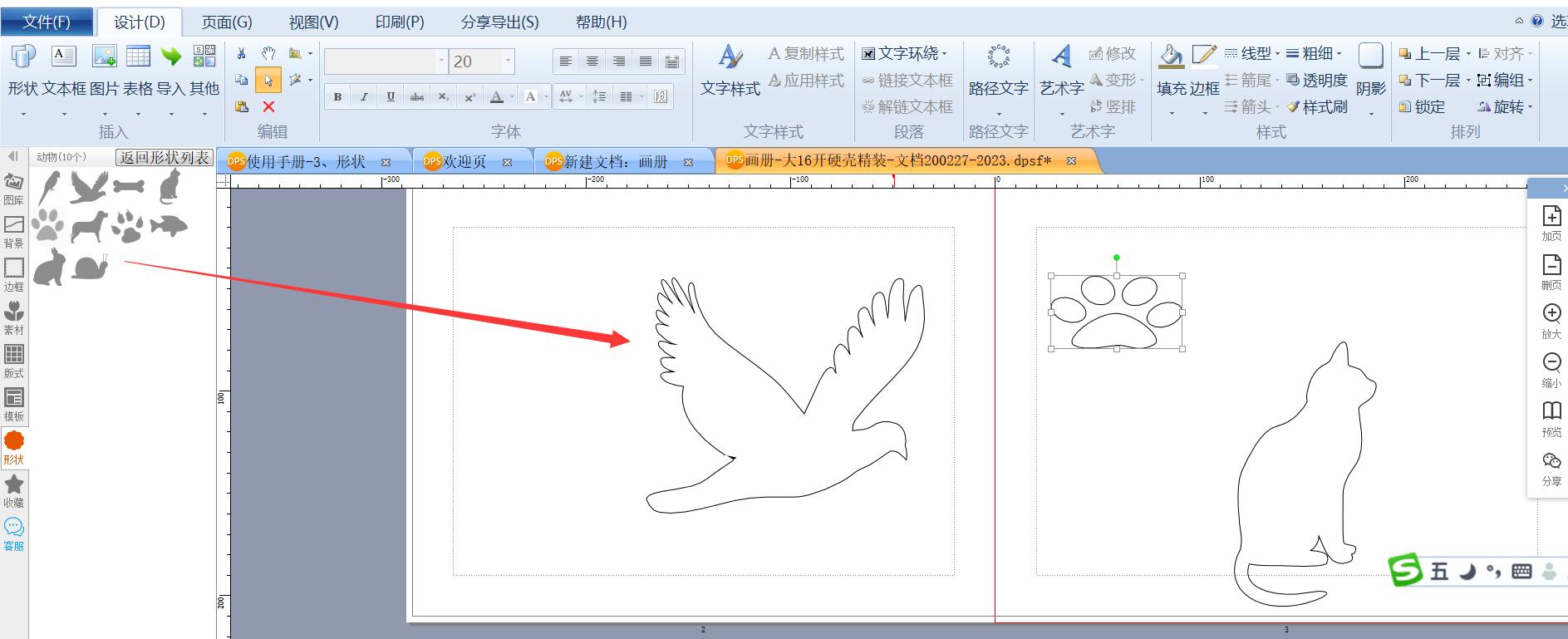Screen dimensions: 1568x639
Task: Toggle italic formatting button
Action: pos(364,96)
